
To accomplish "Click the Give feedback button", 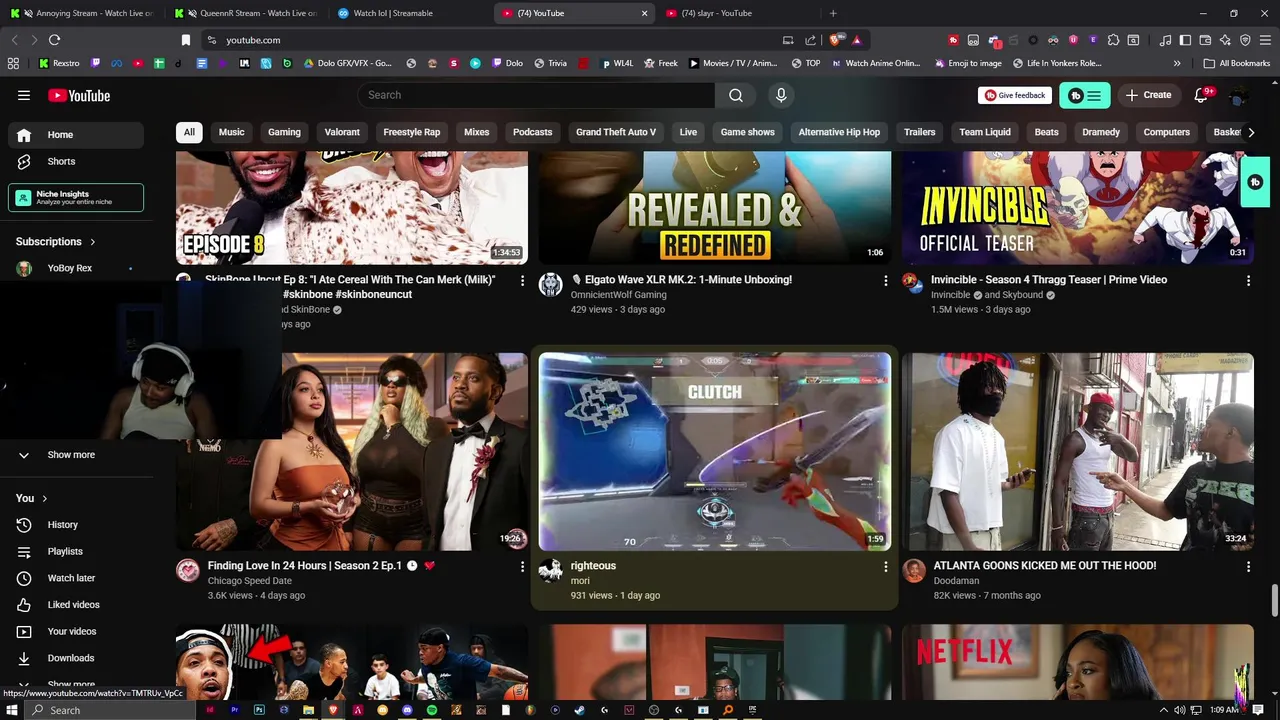I will [x=1015, y=95].
